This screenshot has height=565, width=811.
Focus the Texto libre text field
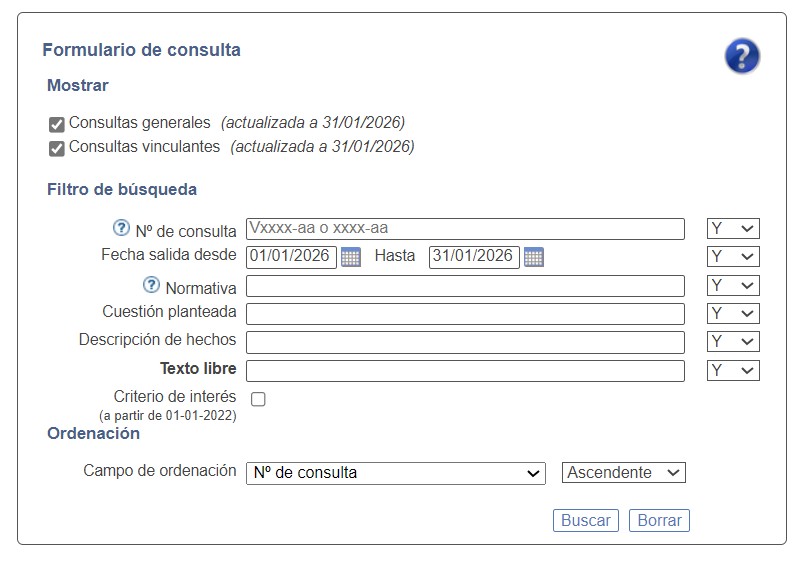click(x=465, y=371)
